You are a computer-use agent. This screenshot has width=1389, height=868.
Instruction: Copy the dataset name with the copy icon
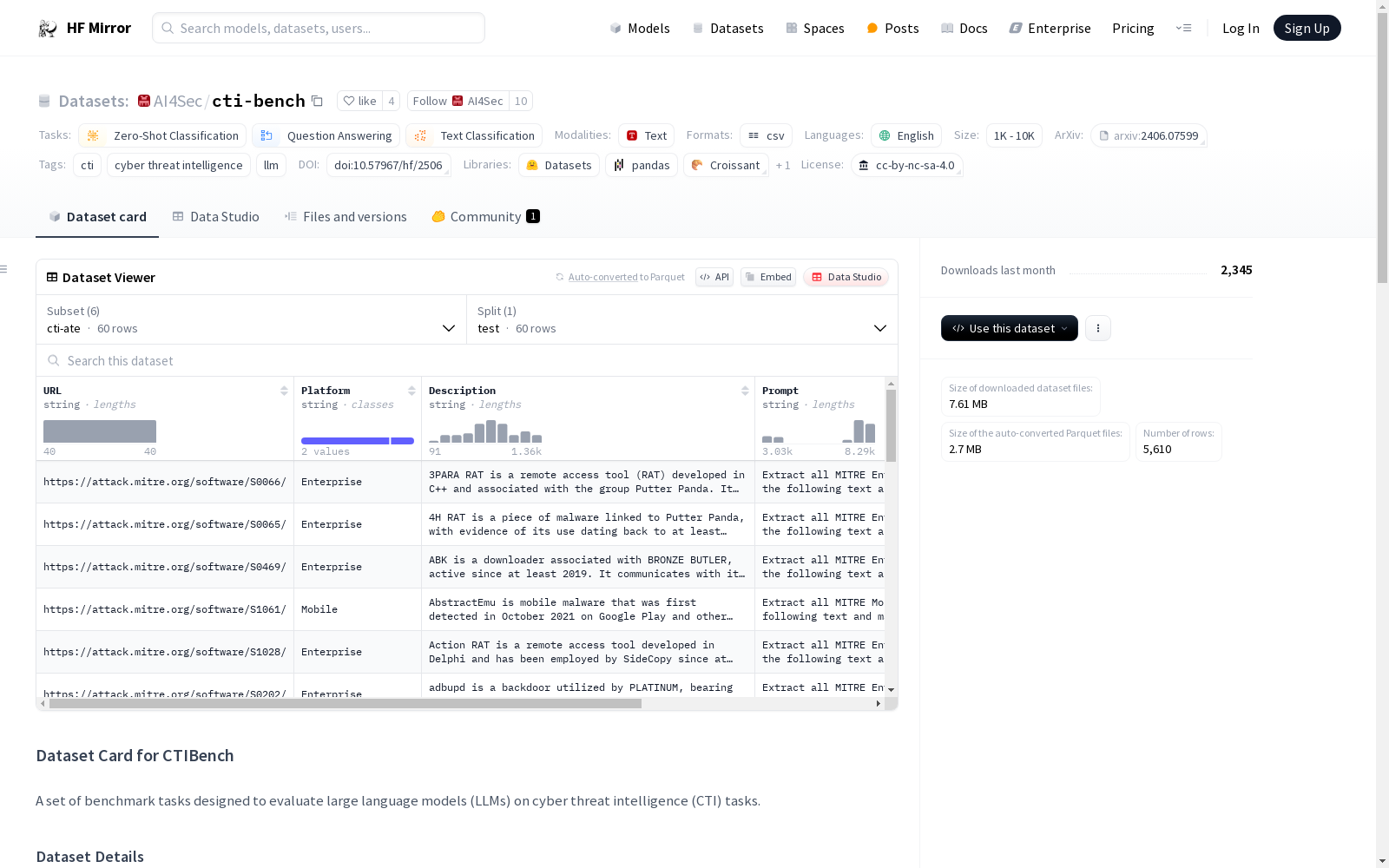(317, 102)
